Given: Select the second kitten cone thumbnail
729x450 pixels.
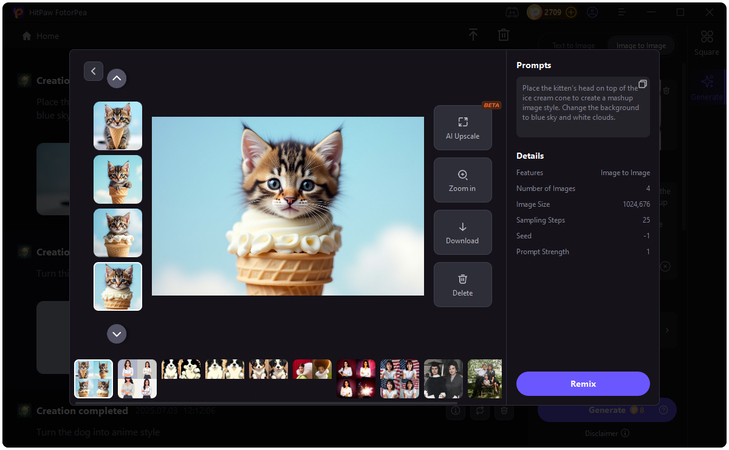Looking at the screenshot, I should click(118, 179).
